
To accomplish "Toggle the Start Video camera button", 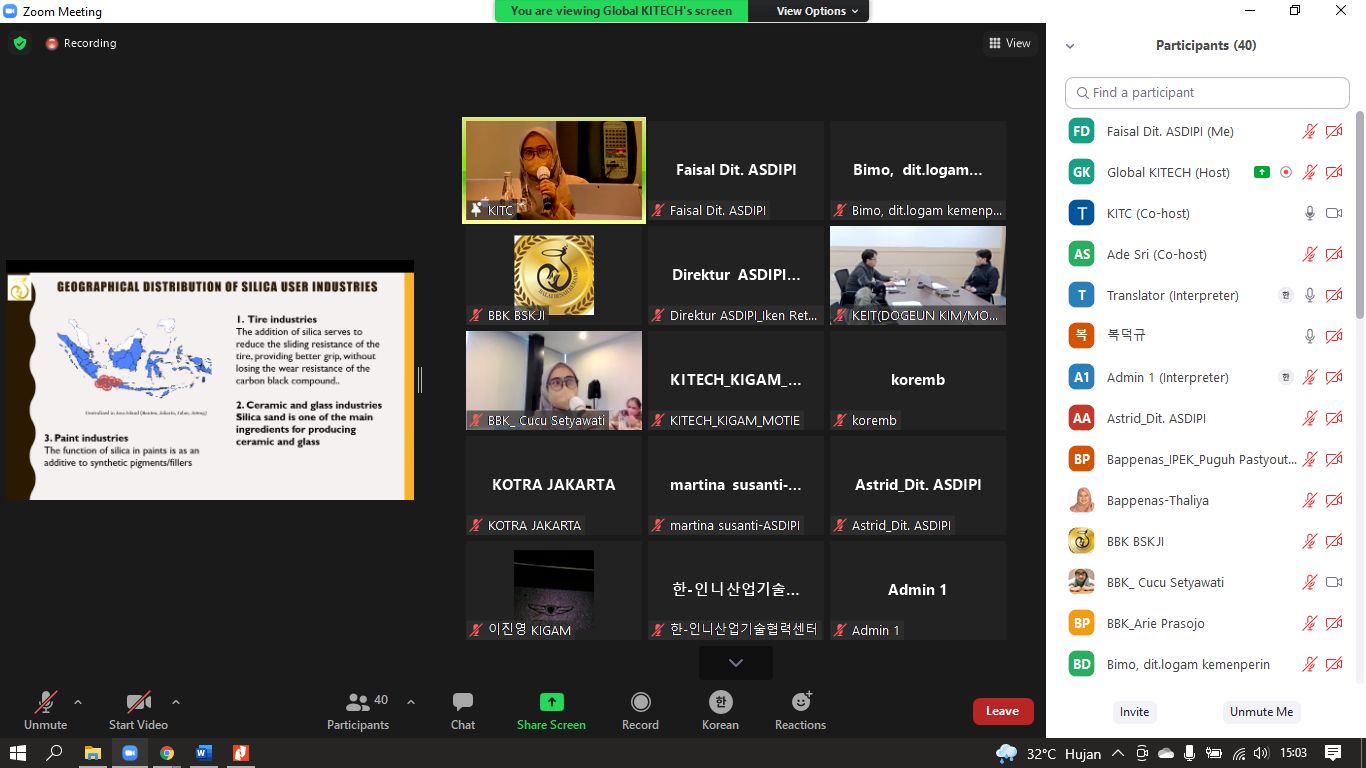I will pyautogui.click(x=138, y=711).
